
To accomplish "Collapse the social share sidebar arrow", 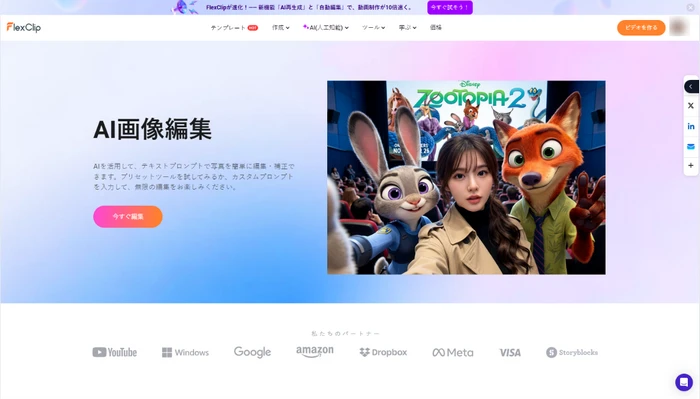I will coord(691,86).
